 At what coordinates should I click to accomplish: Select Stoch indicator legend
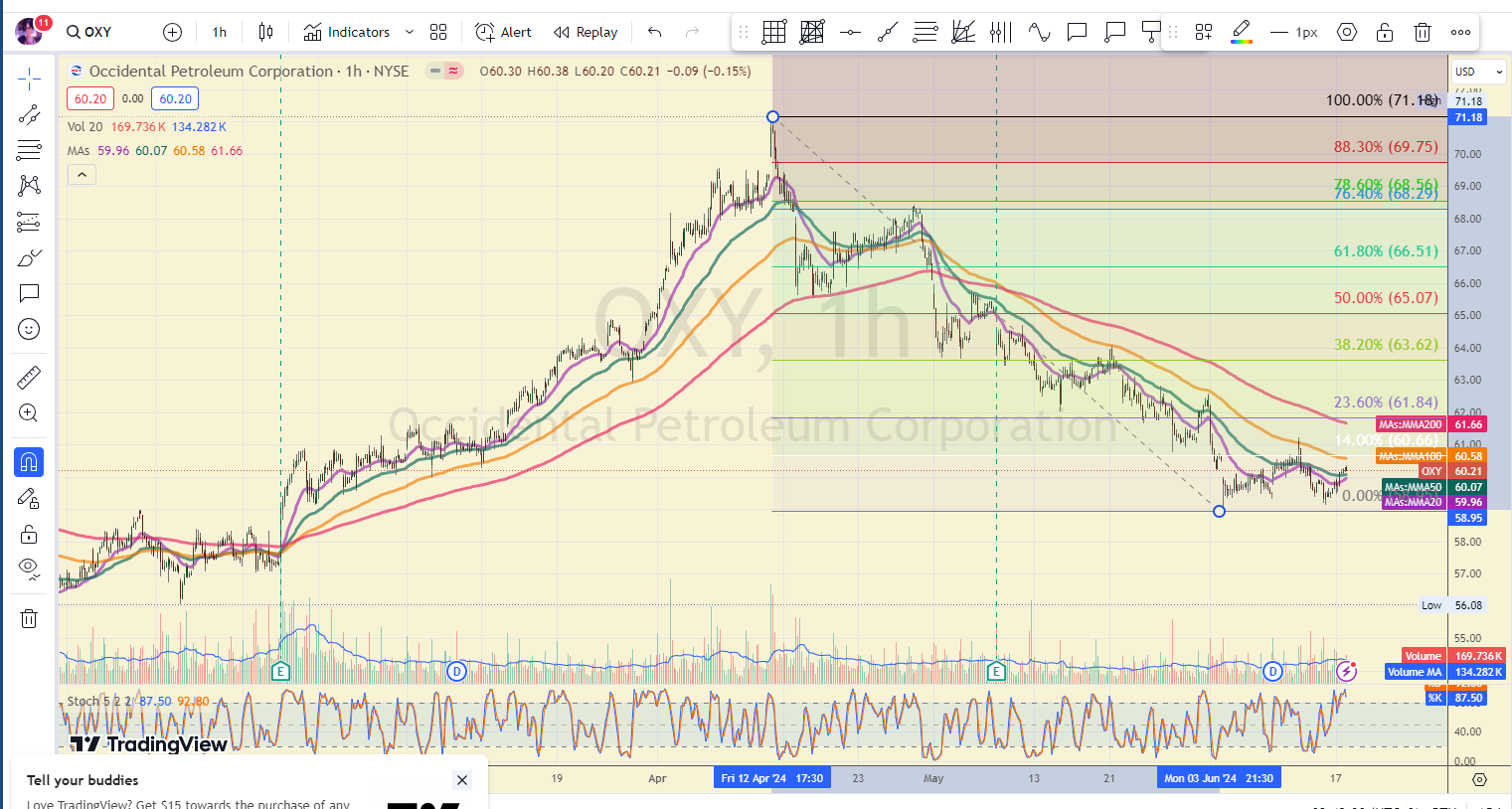coord(99,701)
